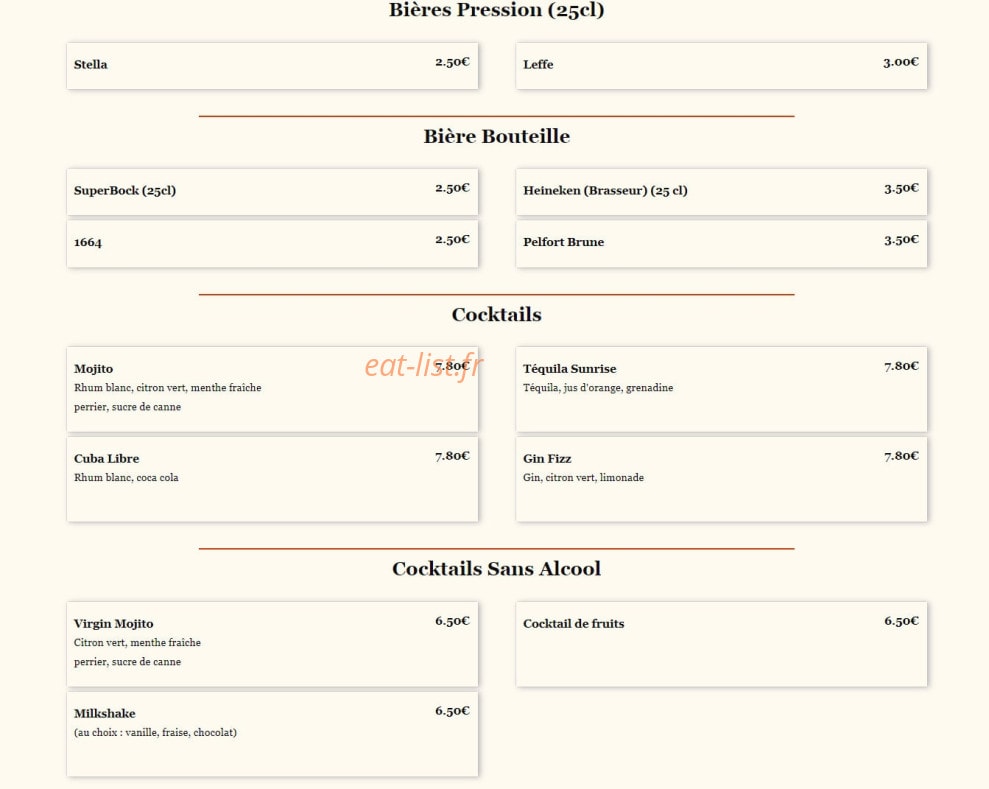Viewport: 989px width, 789px height.
Task: Click the Stella beer menu card
Action: point(272,66)
